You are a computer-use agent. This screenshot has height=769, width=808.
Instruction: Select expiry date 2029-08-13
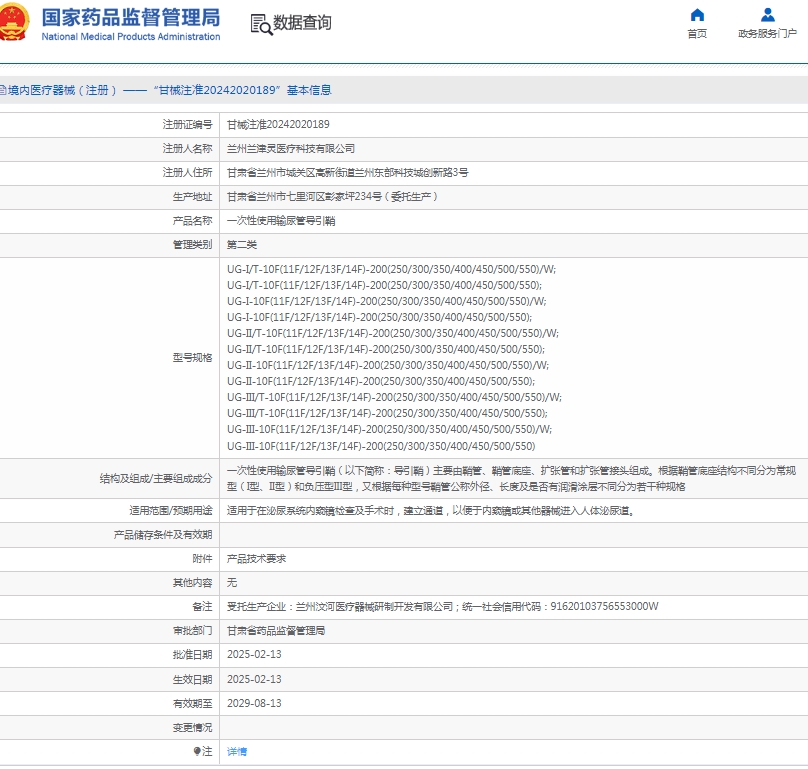[254, 703]
